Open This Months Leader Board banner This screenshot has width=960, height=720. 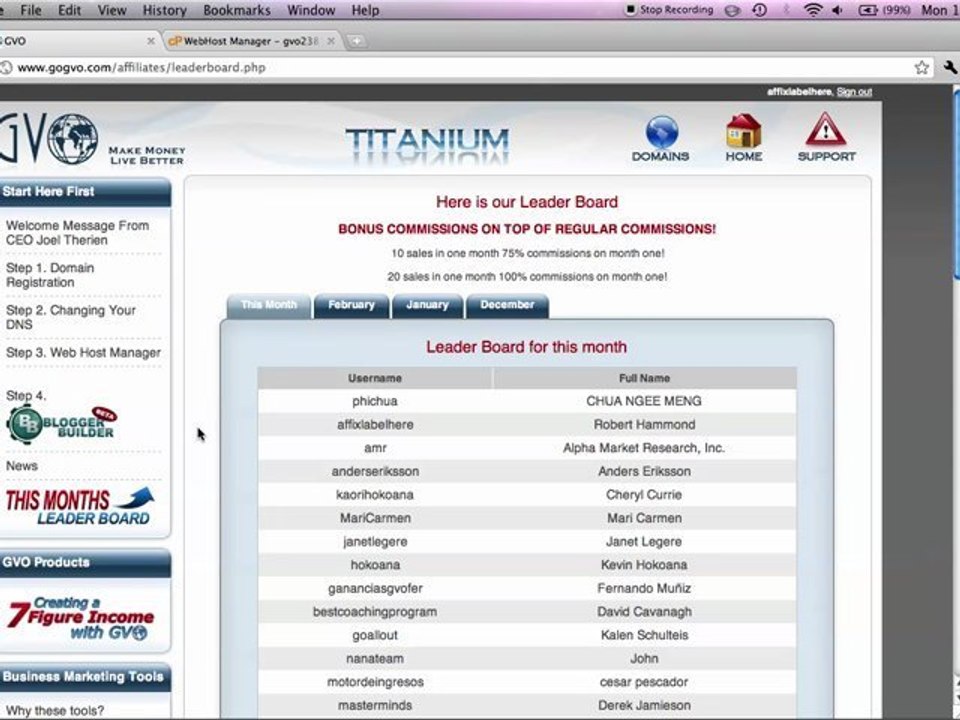80,506
